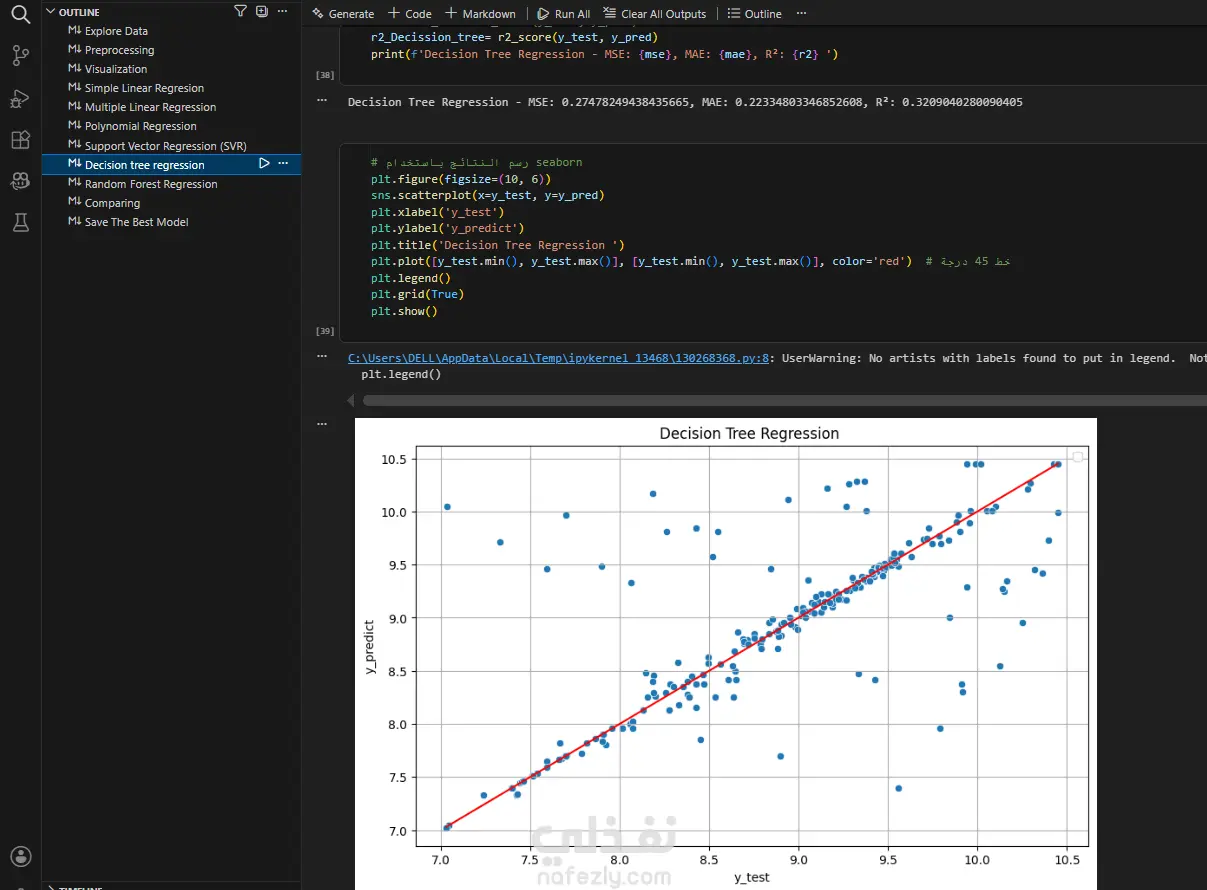Select Random Forest Regression in outline
1207x890 pixels.
(151, 184)
